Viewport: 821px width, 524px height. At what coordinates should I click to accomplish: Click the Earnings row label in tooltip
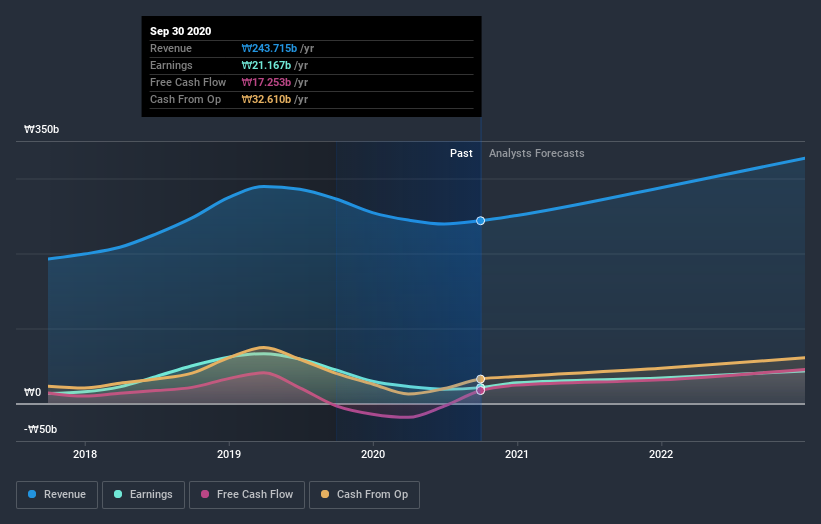point(171,65)
